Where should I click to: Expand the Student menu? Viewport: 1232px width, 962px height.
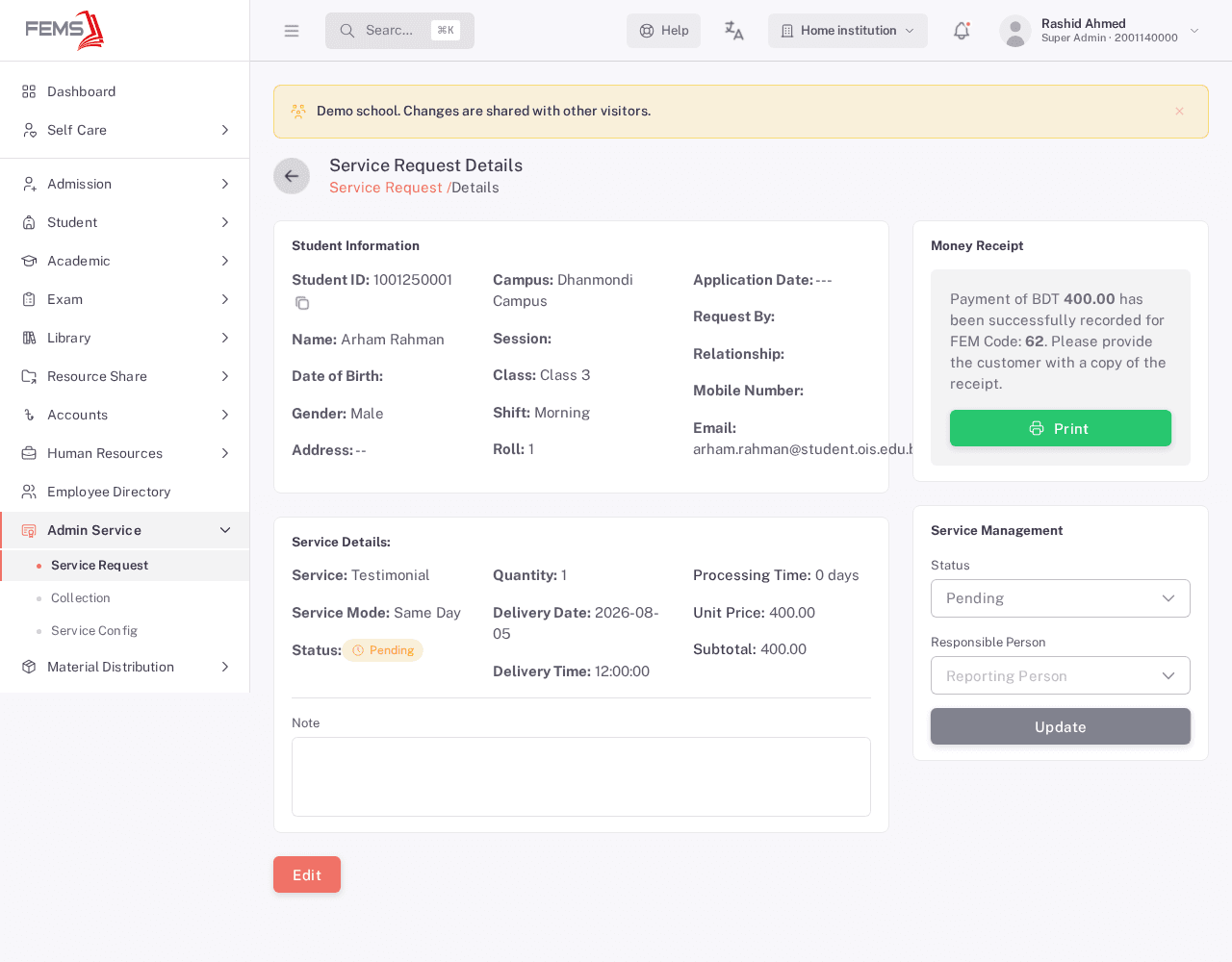(125, 222)
